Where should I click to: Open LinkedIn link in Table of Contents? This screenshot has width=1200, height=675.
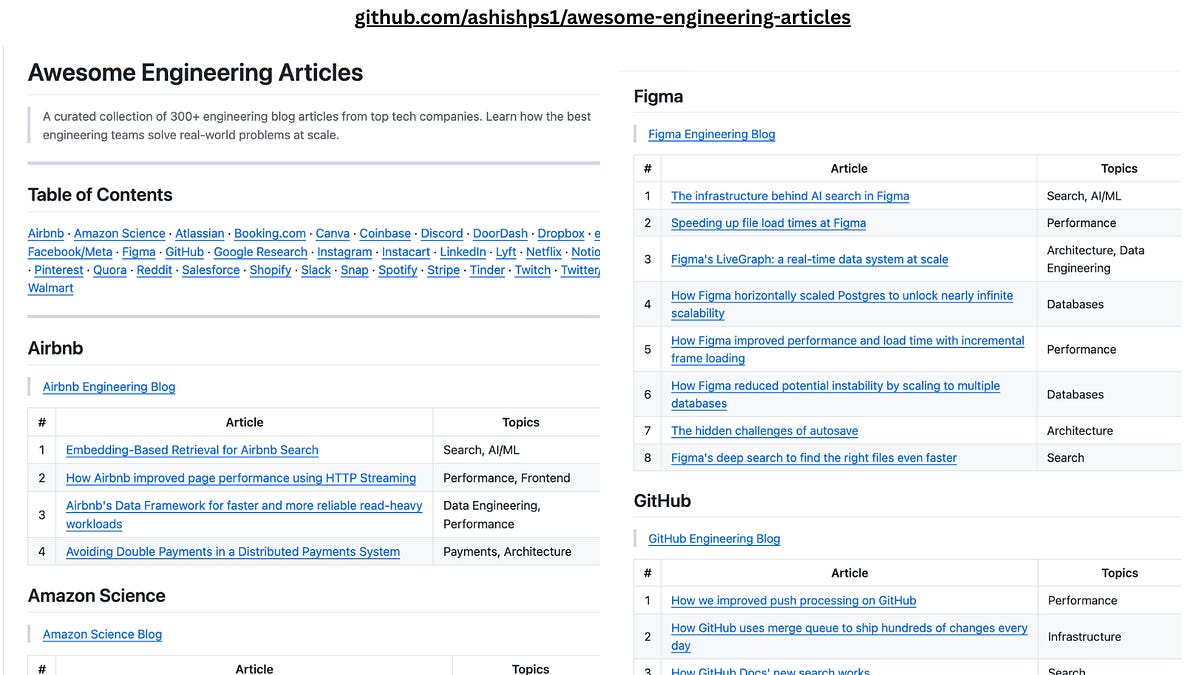click(x=463, y=252)
